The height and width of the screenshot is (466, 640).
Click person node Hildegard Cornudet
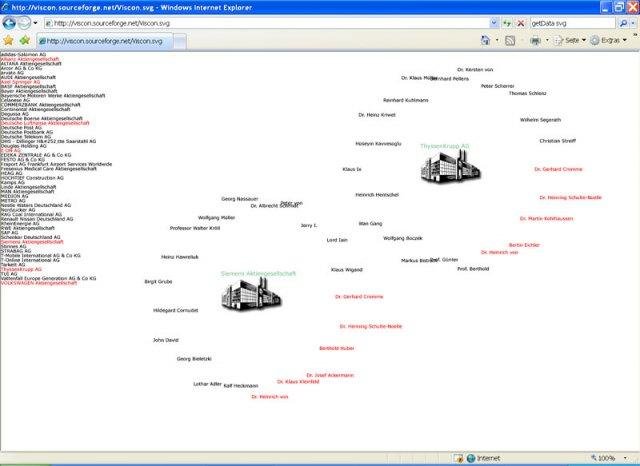click(176, 311)
